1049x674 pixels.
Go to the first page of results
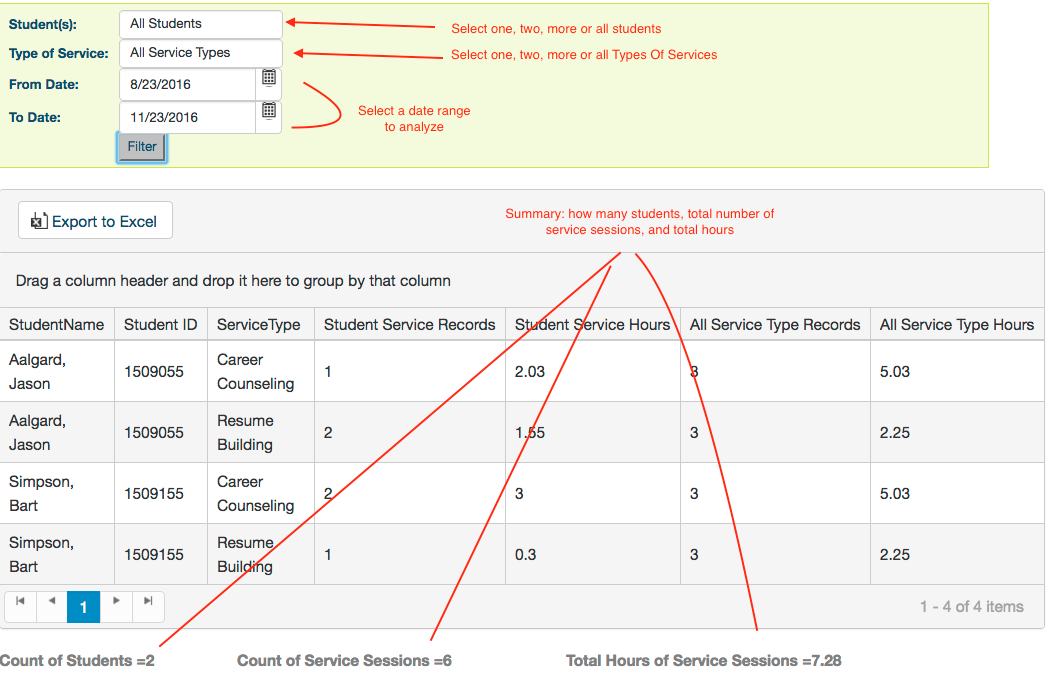pos(21,602)
